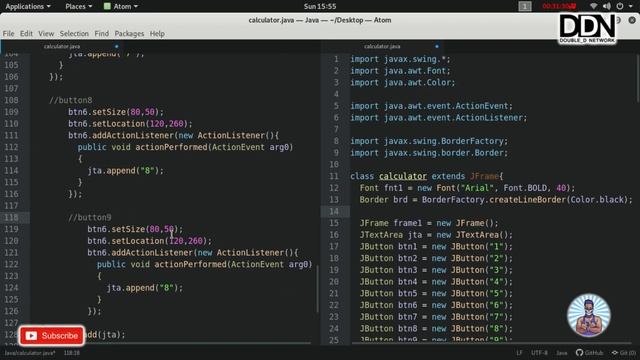Open the Places menu in top bar
Viewport: 640px width, 360px height.
(78, 6)
